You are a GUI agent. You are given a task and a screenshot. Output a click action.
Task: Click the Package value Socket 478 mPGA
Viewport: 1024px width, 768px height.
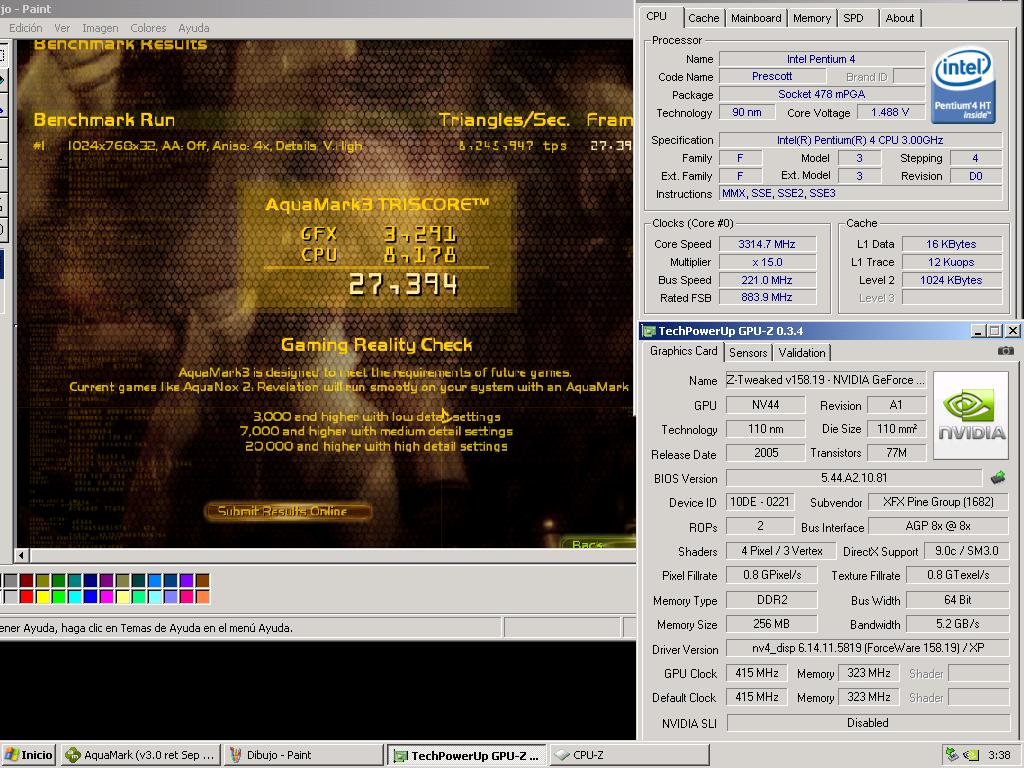pos(822,95)
